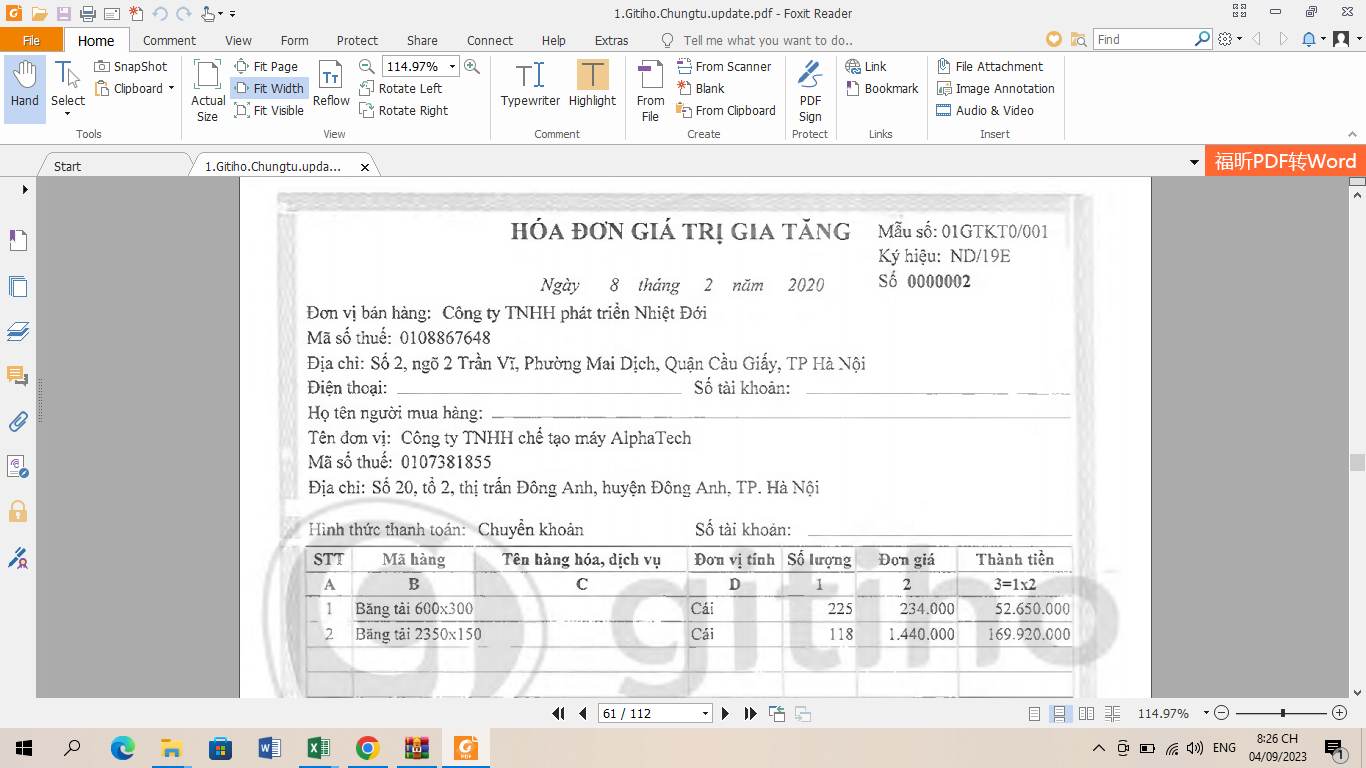Toggle Fit Width view mode
This screenshot has width=1366, height=768.
269,88
